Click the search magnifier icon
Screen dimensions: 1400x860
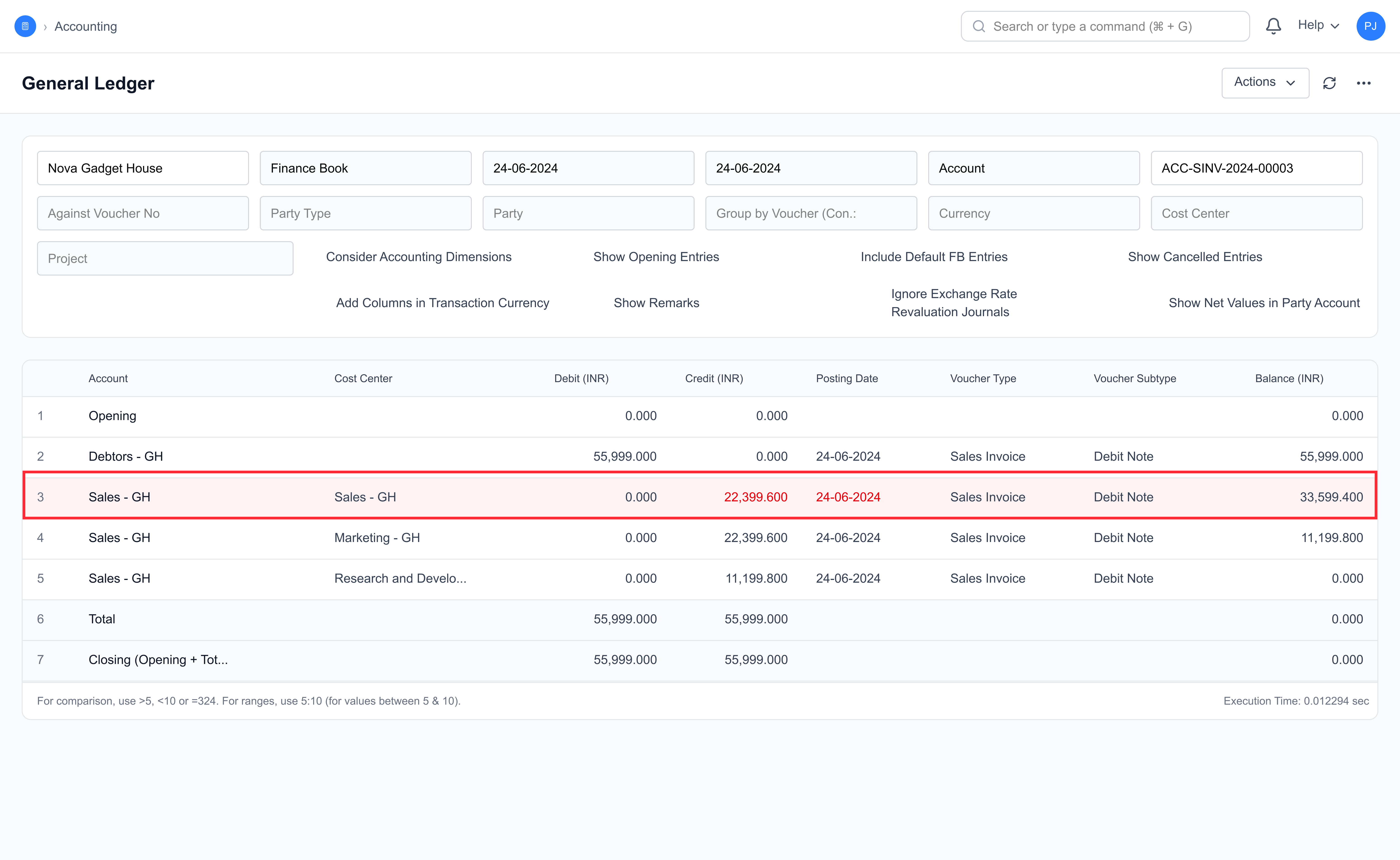pos(979,26)
